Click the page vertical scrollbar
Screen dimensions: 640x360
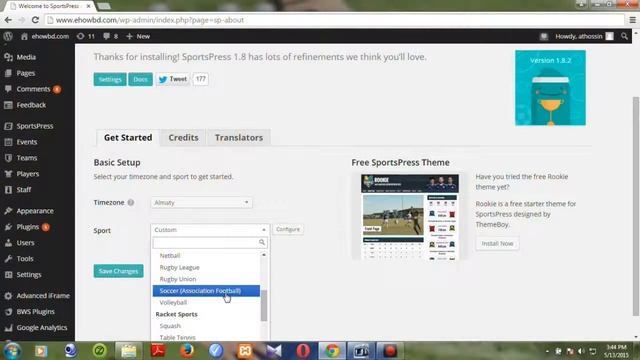pyautogui.click(x=636, y=206)
